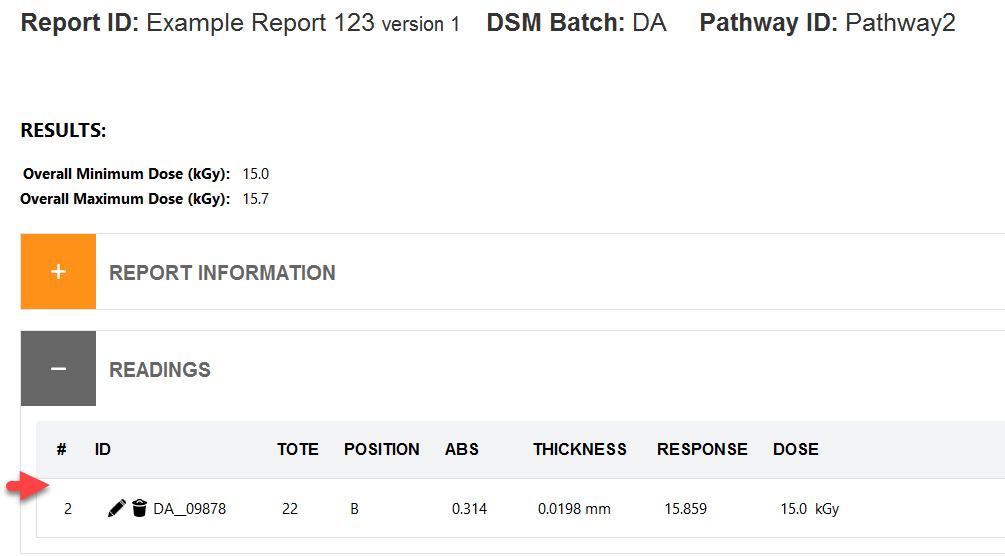
Task: Click the Overall Maximum Dose value 15.7
Action: click(x=255, y=199)
